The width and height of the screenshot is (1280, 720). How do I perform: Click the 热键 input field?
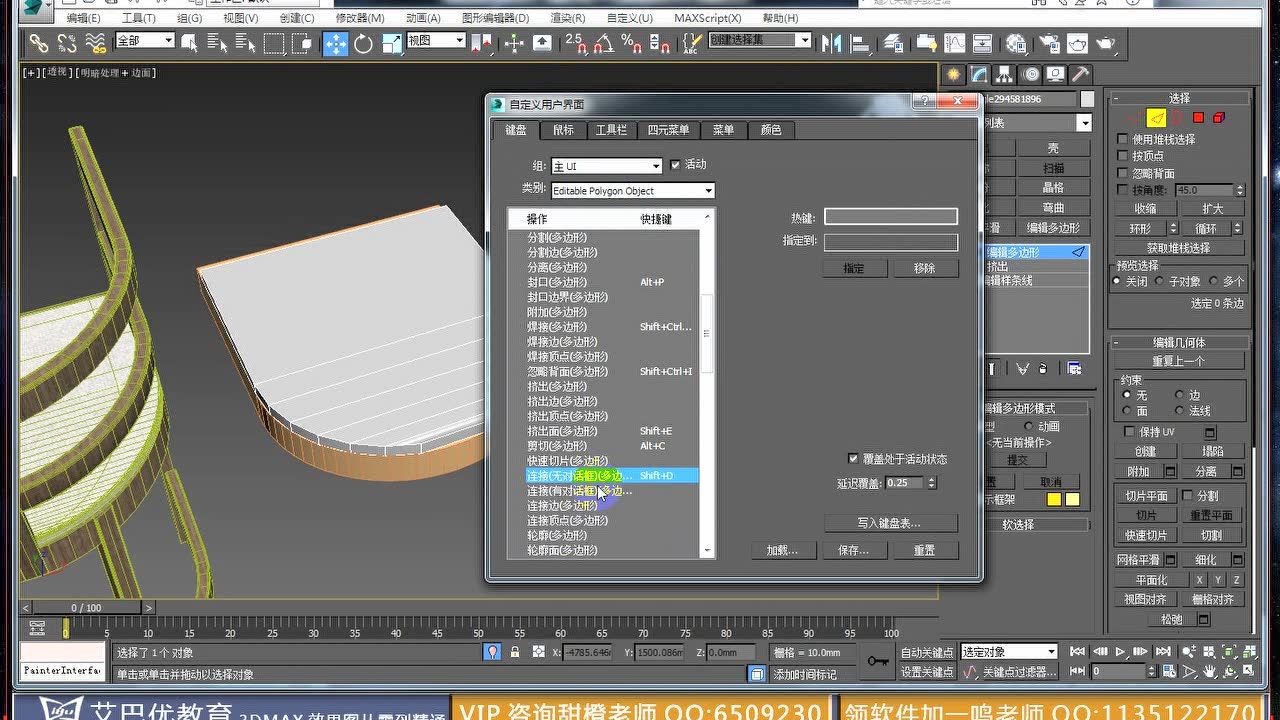click(x=891, y=217)
